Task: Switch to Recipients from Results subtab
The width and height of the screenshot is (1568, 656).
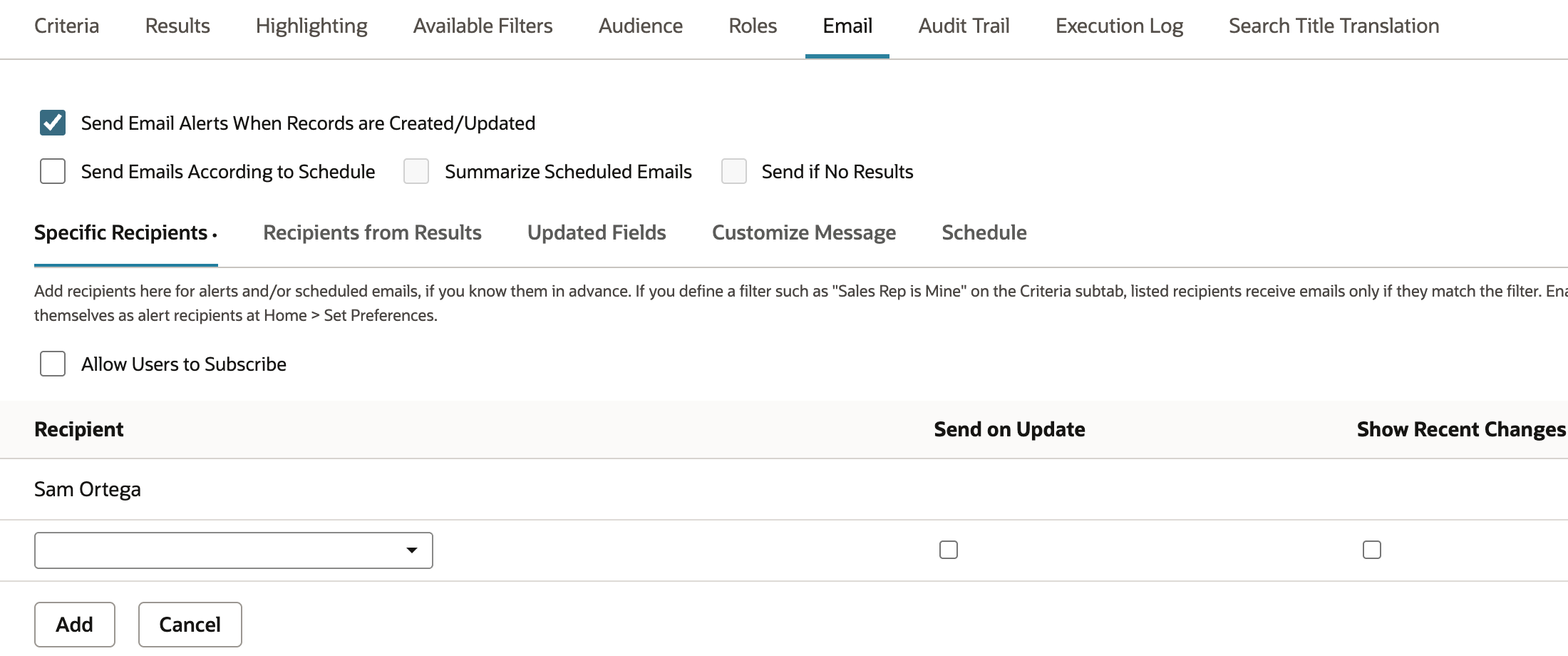Action: (x=372, y=233)
